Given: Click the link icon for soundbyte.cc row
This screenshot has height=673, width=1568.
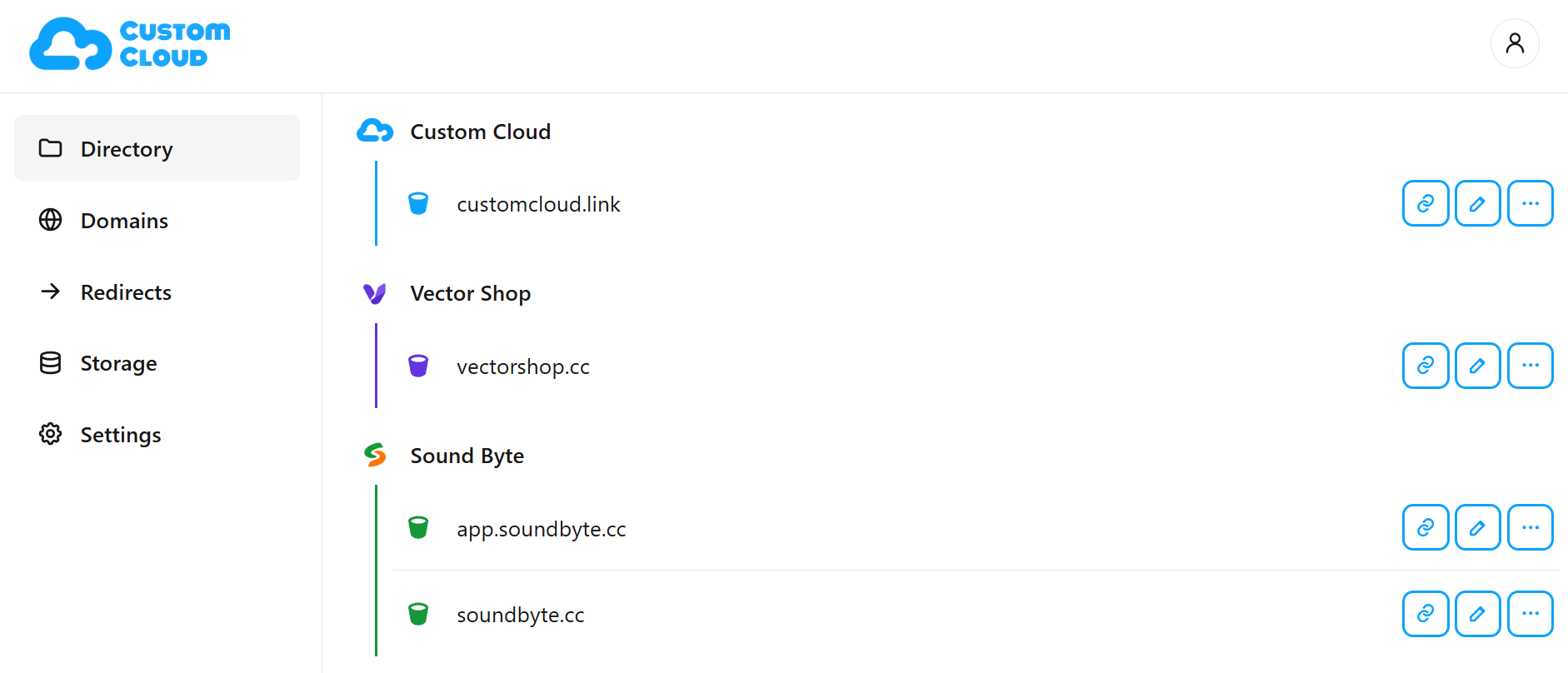Looking at the screenshot, I should click(x=1426, y=614).
